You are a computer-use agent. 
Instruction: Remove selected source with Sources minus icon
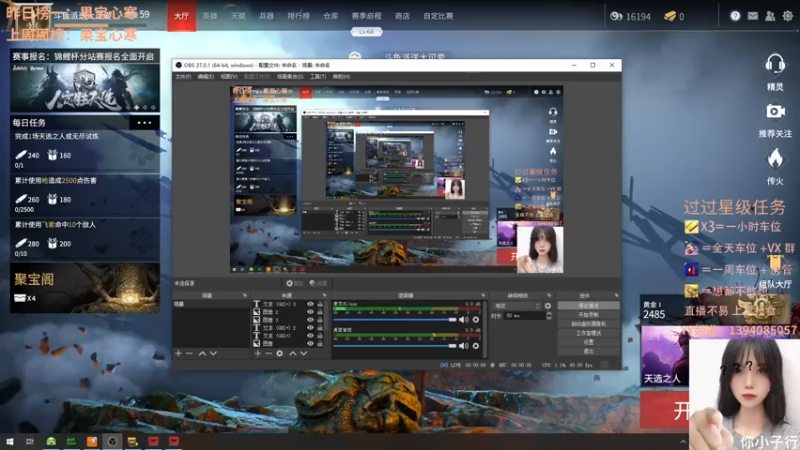pyautogui.click(x=268, y=353)
